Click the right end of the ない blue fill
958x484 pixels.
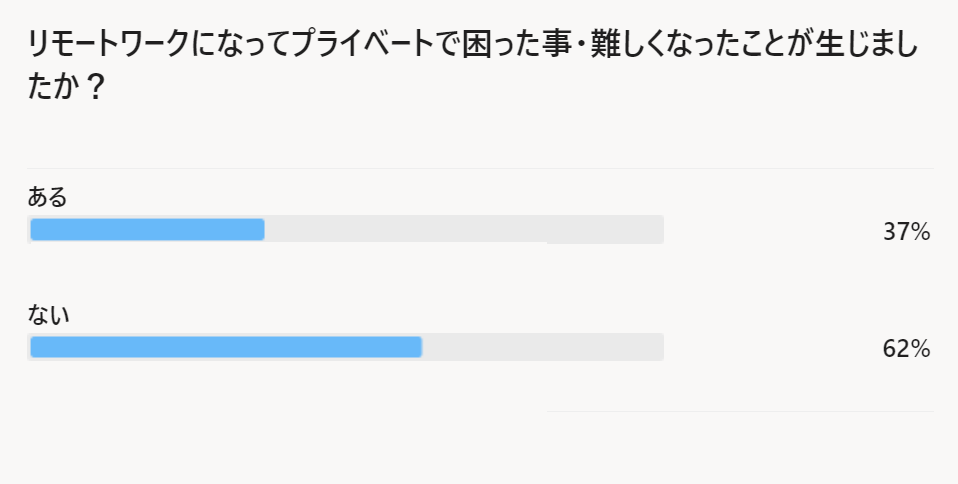(x=418, y=347)
